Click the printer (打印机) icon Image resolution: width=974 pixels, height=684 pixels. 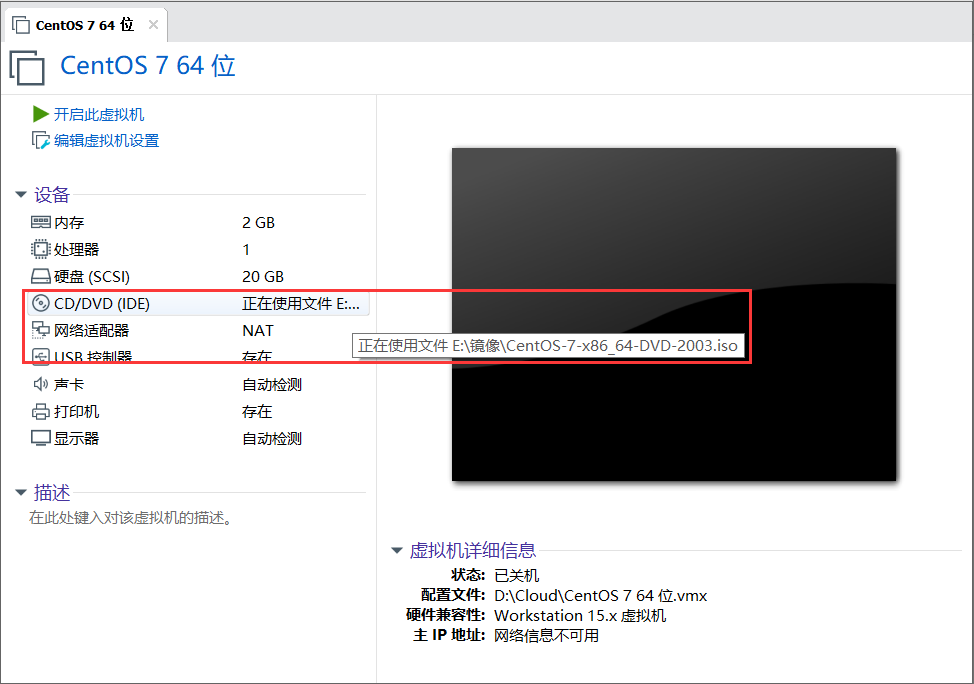(40, 411)
